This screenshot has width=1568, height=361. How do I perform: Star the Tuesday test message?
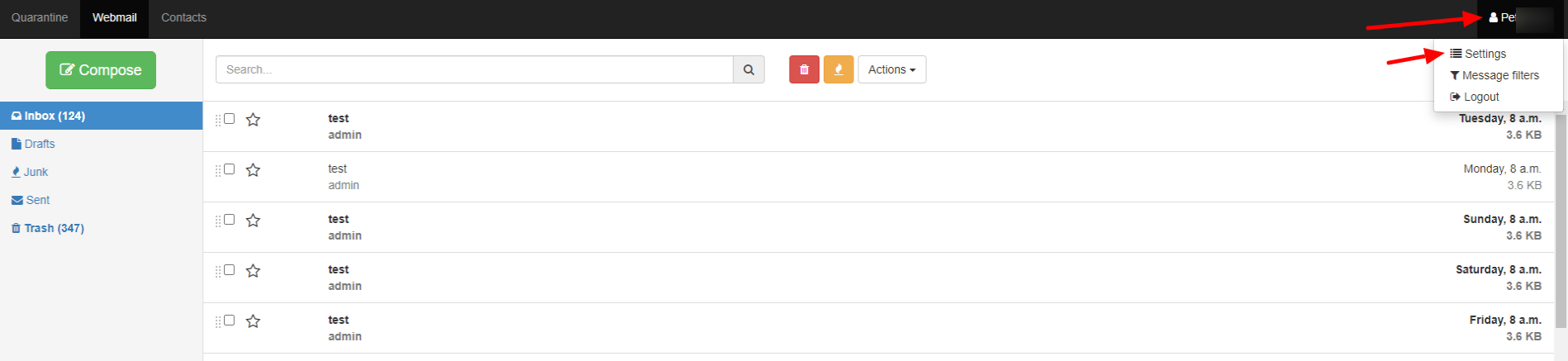pyautogui.click(x=254, y=120)
